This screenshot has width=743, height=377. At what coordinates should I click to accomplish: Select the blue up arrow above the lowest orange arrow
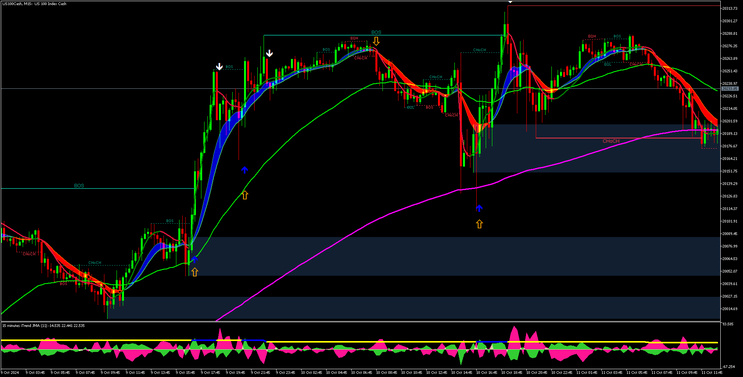click(194, 259)
